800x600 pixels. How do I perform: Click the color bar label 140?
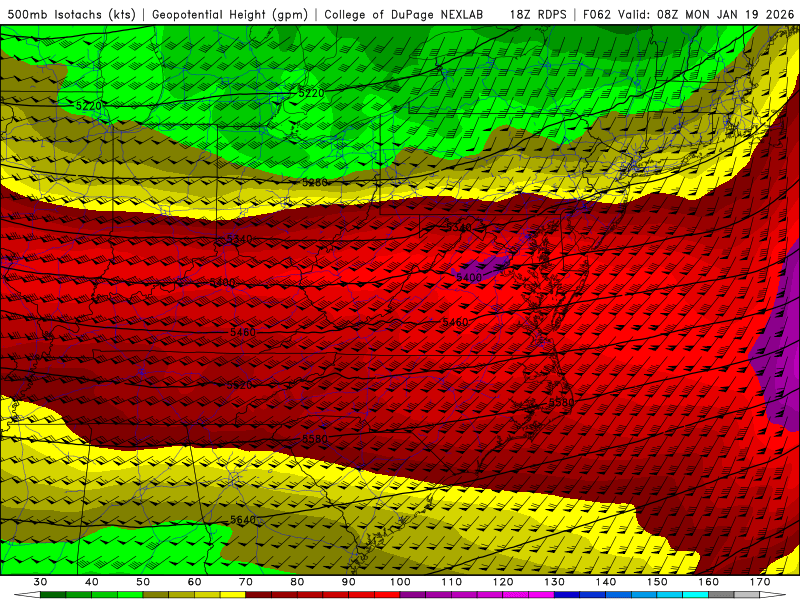pos(606,582)
